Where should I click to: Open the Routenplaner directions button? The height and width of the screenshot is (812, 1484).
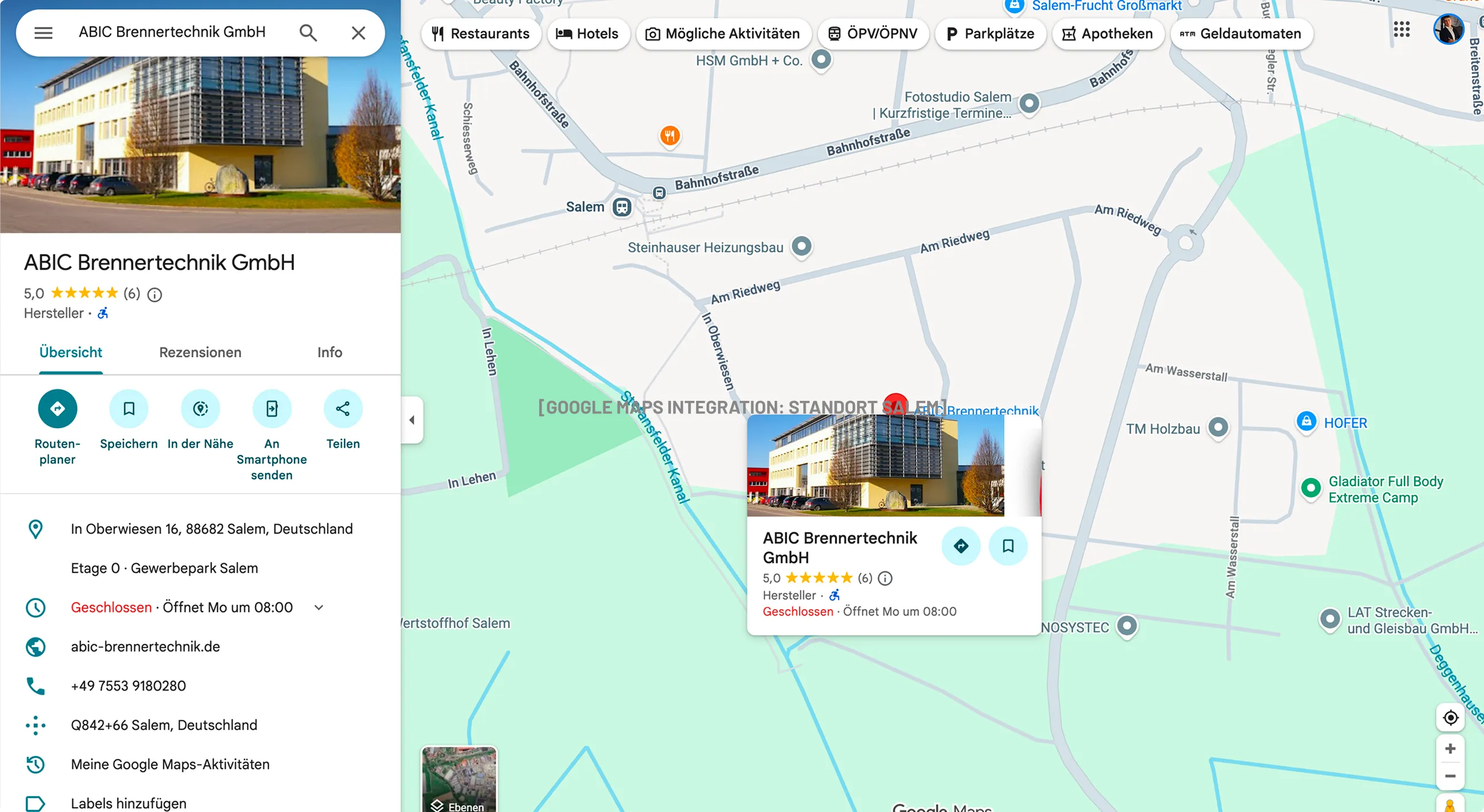pyautogui.click(x=58, y=409)
